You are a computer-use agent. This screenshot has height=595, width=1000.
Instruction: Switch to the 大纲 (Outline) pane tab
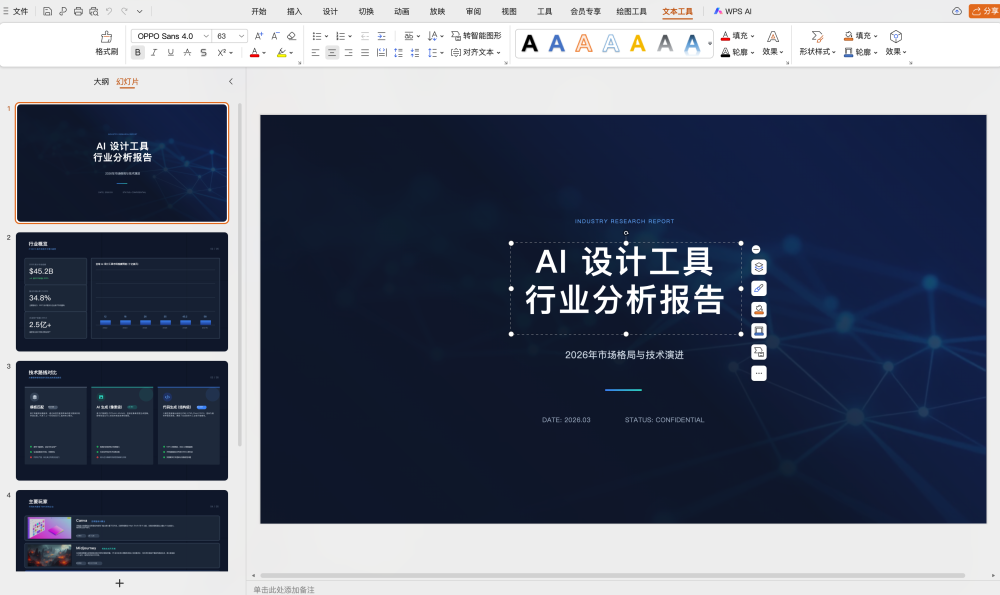click(x=101, y=82)
